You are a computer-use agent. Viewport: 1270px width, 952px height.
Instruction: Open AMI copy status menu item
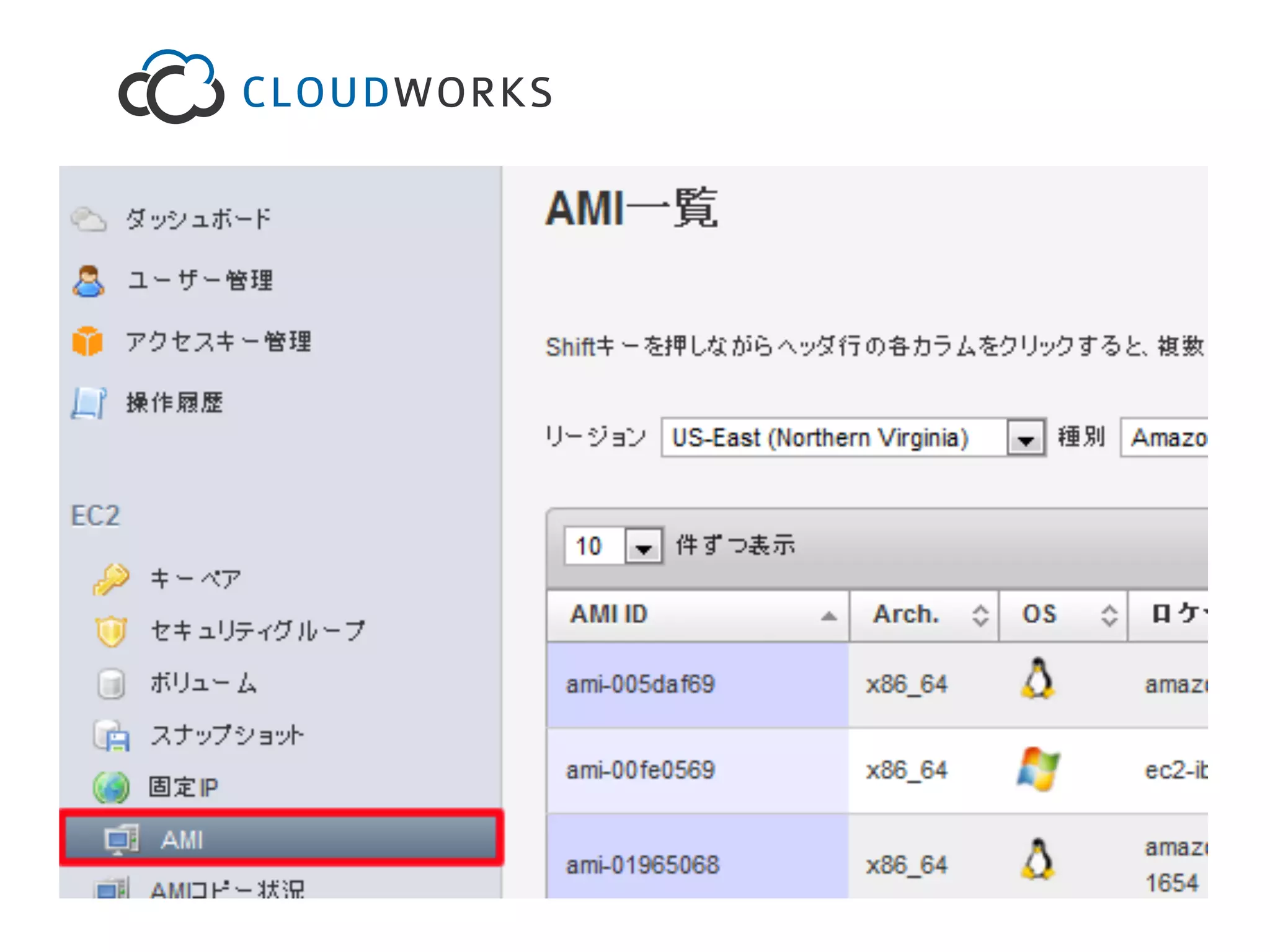[227, 889]
